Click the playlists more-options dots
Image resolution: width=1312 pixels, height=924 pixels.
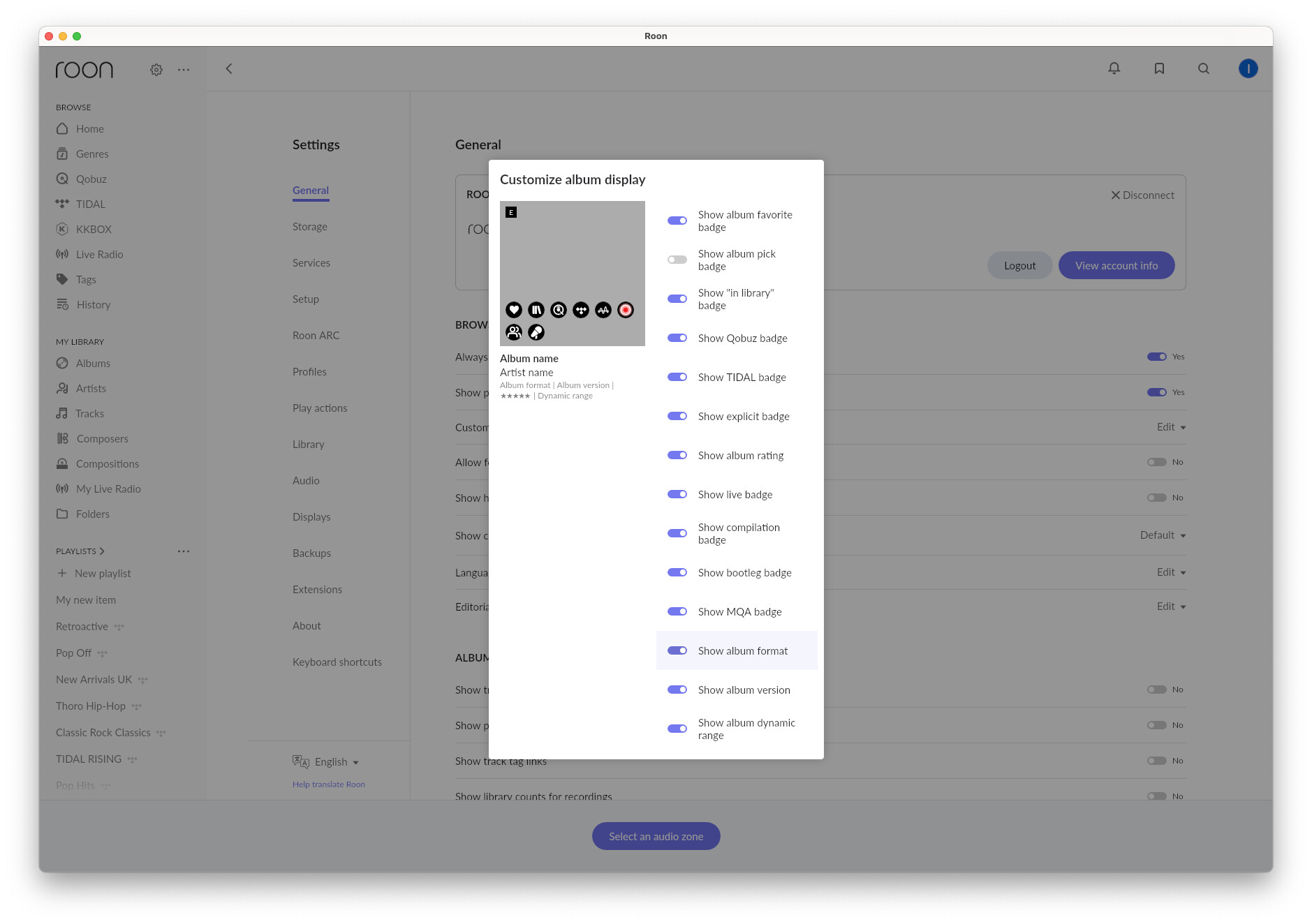184,551
